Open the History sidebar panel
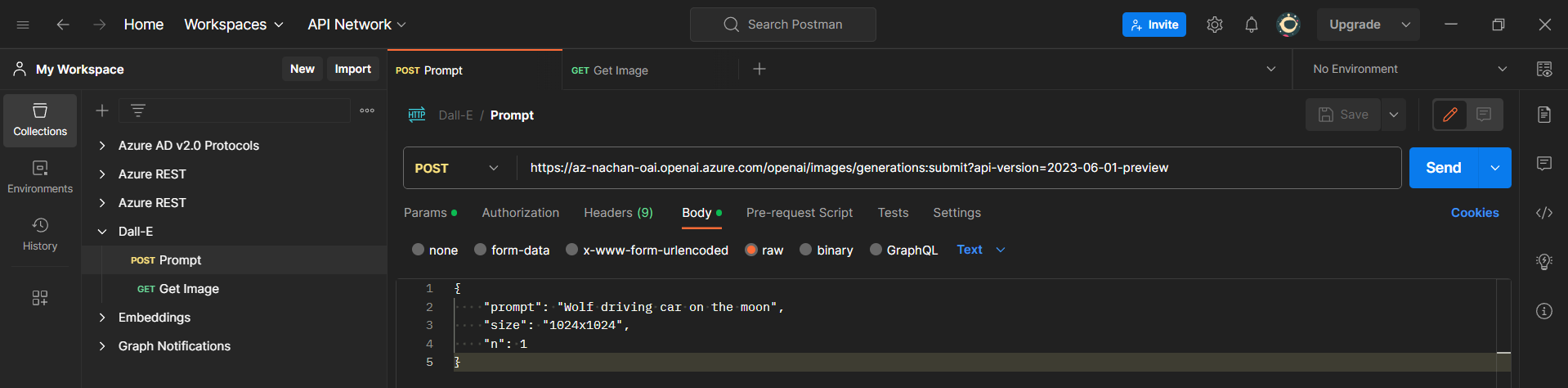The width and height of the screenshot is (1568, 388). 40,234
